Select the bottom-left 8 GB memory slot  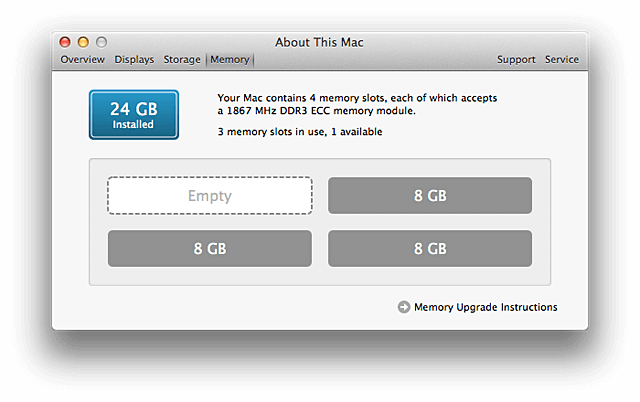point(210,248)
